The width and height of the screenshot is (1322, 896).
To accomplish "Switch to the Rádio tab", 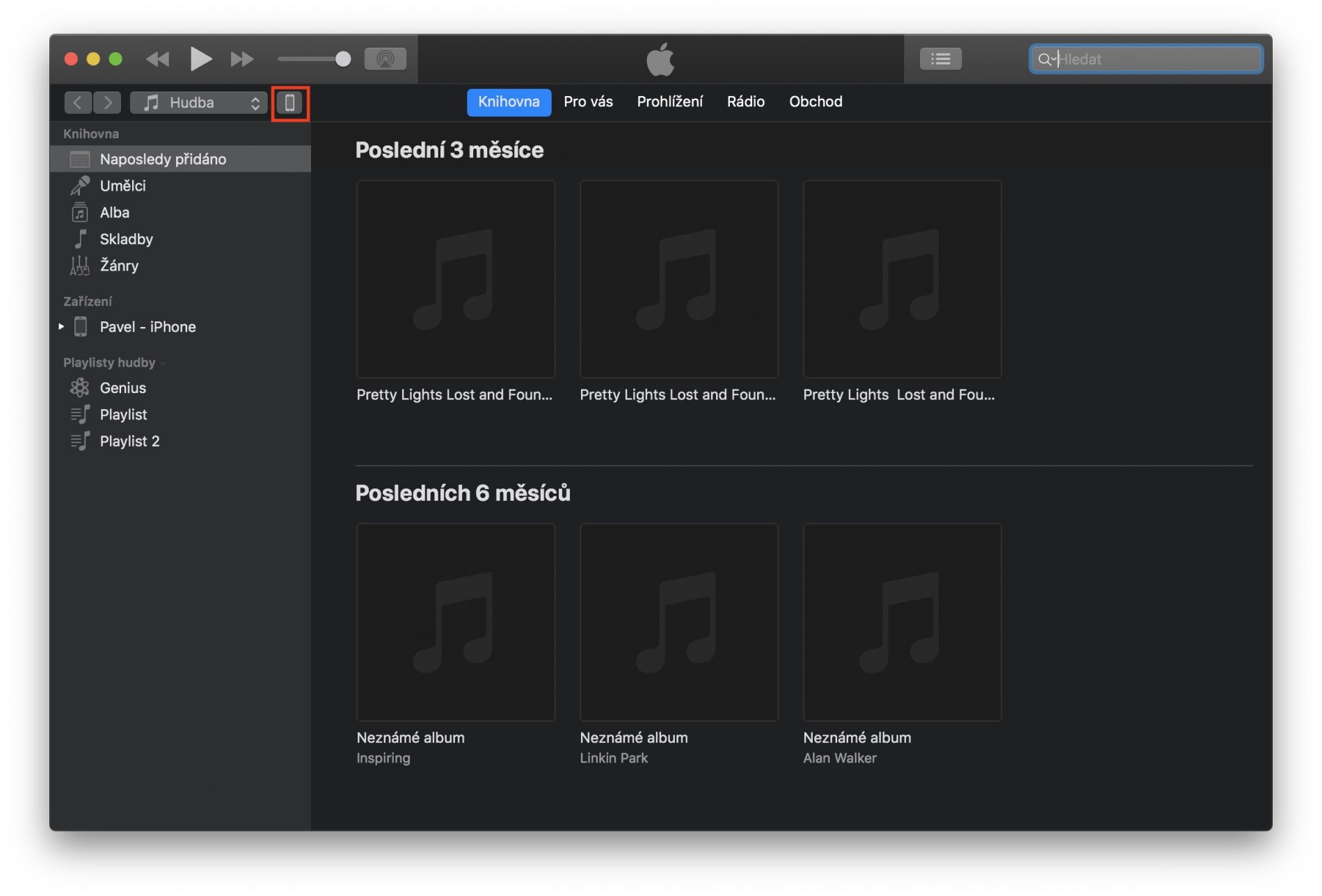I will coord(745,102).
